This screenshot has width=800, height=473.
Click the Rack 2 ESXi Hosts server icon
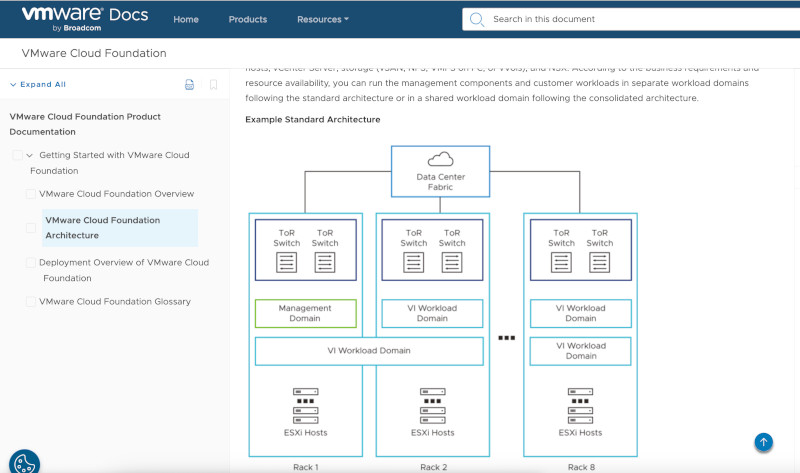(x=433, y=406)
